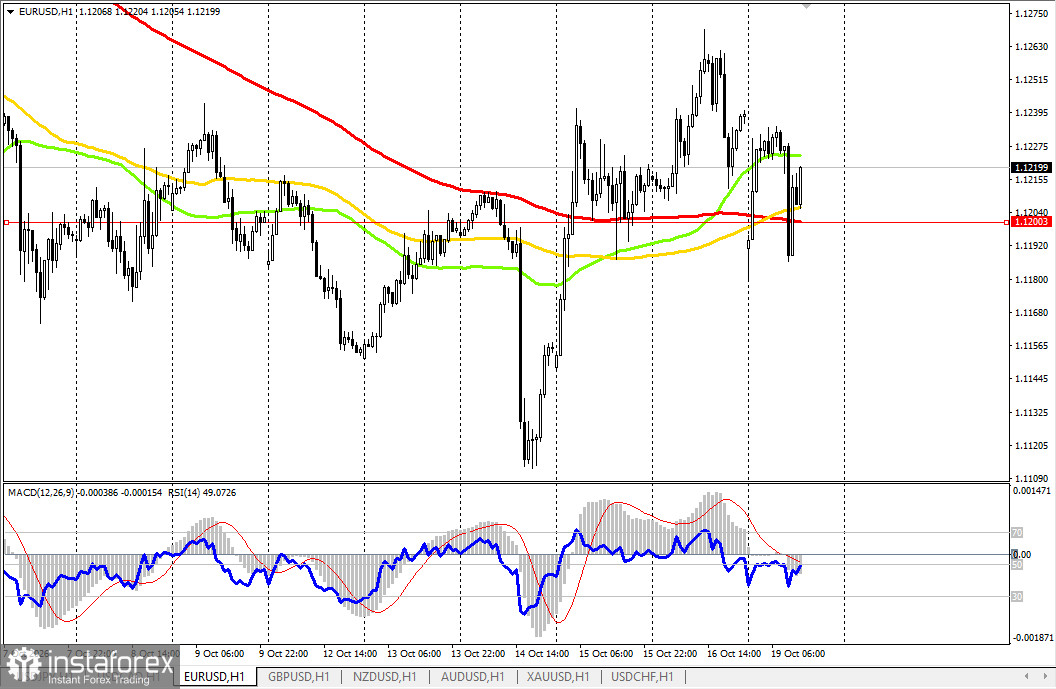Click the chart shift triangle marker at top
The image size is (1056, 689).
806,5
